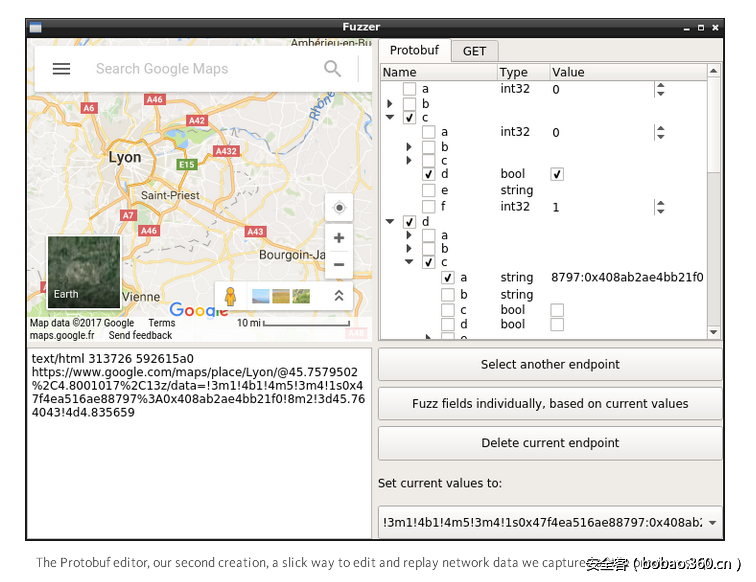This screenshot has height=582, width=756.
Task: Collapse the checked c tree node
Action: (390, 118)
